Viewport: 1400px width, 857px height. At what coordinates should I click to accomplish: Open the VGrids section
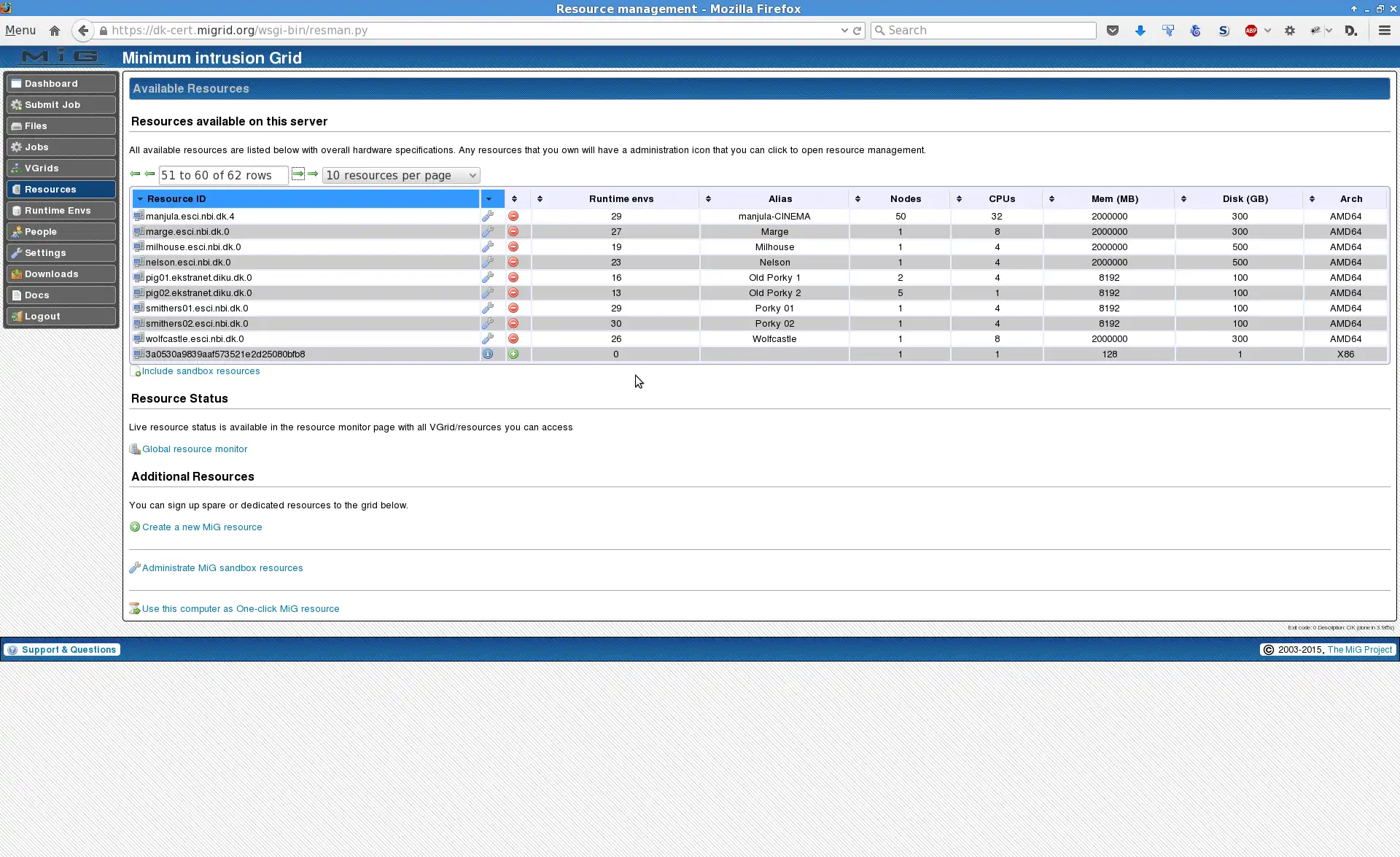pyautogui.click(x=40, y=167)
